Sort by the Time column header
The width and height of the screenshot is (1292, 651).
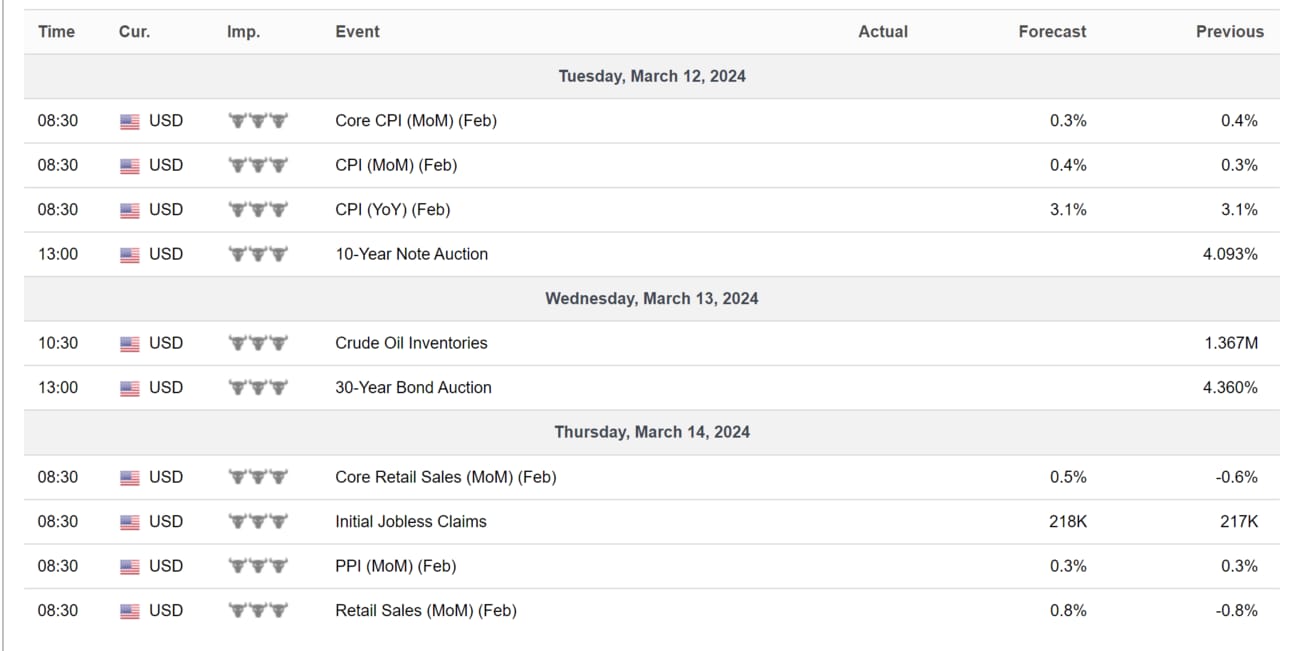(x=56, y=32)
